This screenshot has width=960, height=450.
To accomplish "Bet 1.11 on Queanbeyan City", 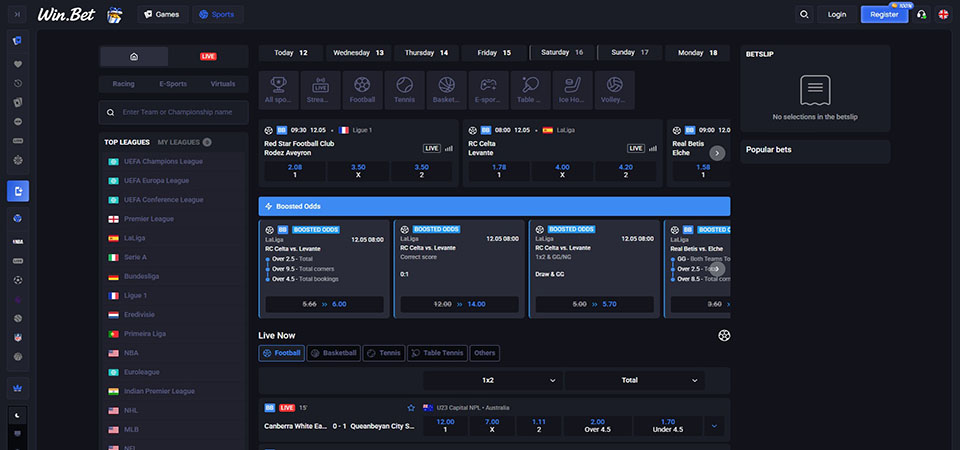I will coord(539,426).
